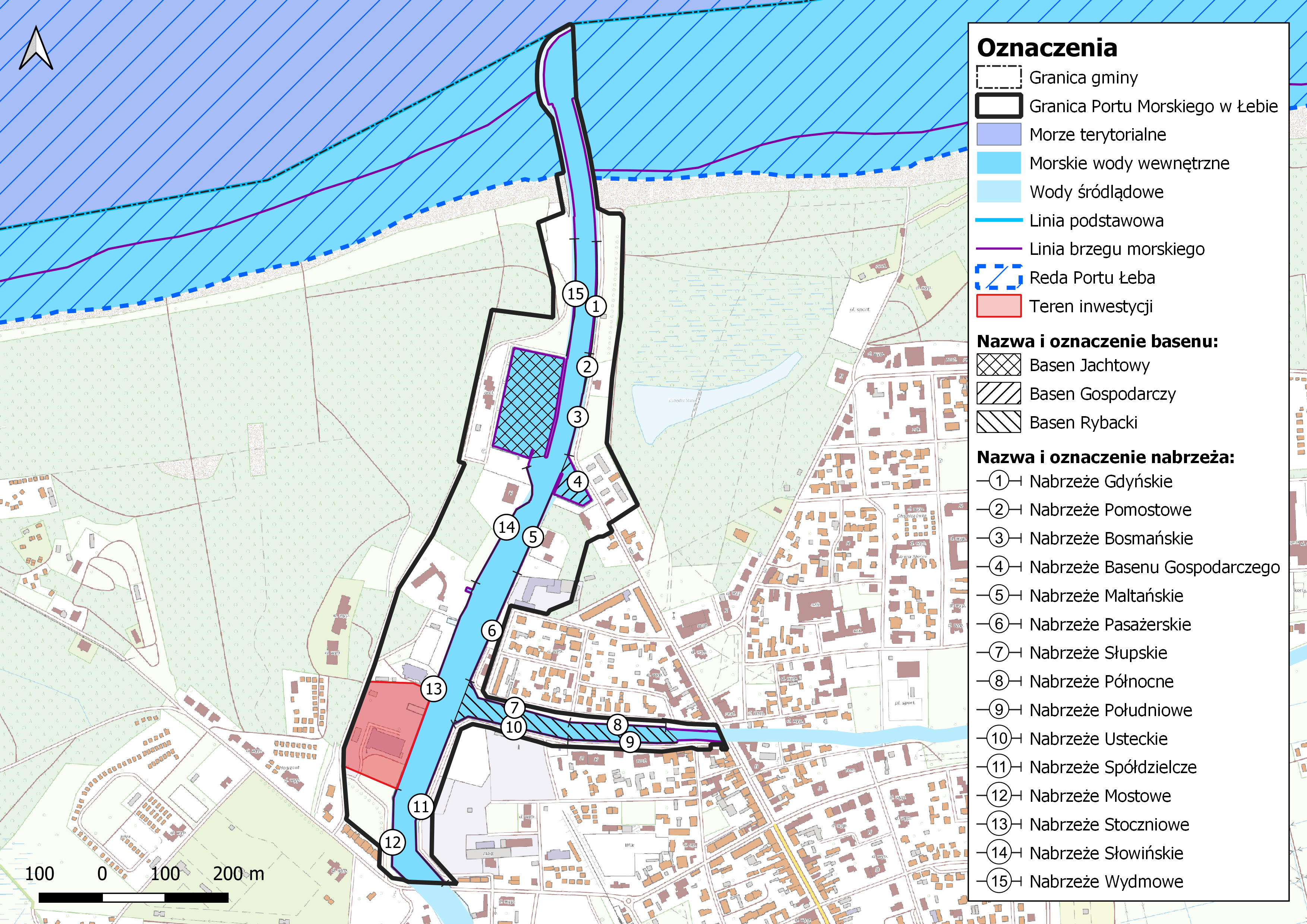Click the Nabrzeże Stoczniowe legend entry

point(1083,825)
